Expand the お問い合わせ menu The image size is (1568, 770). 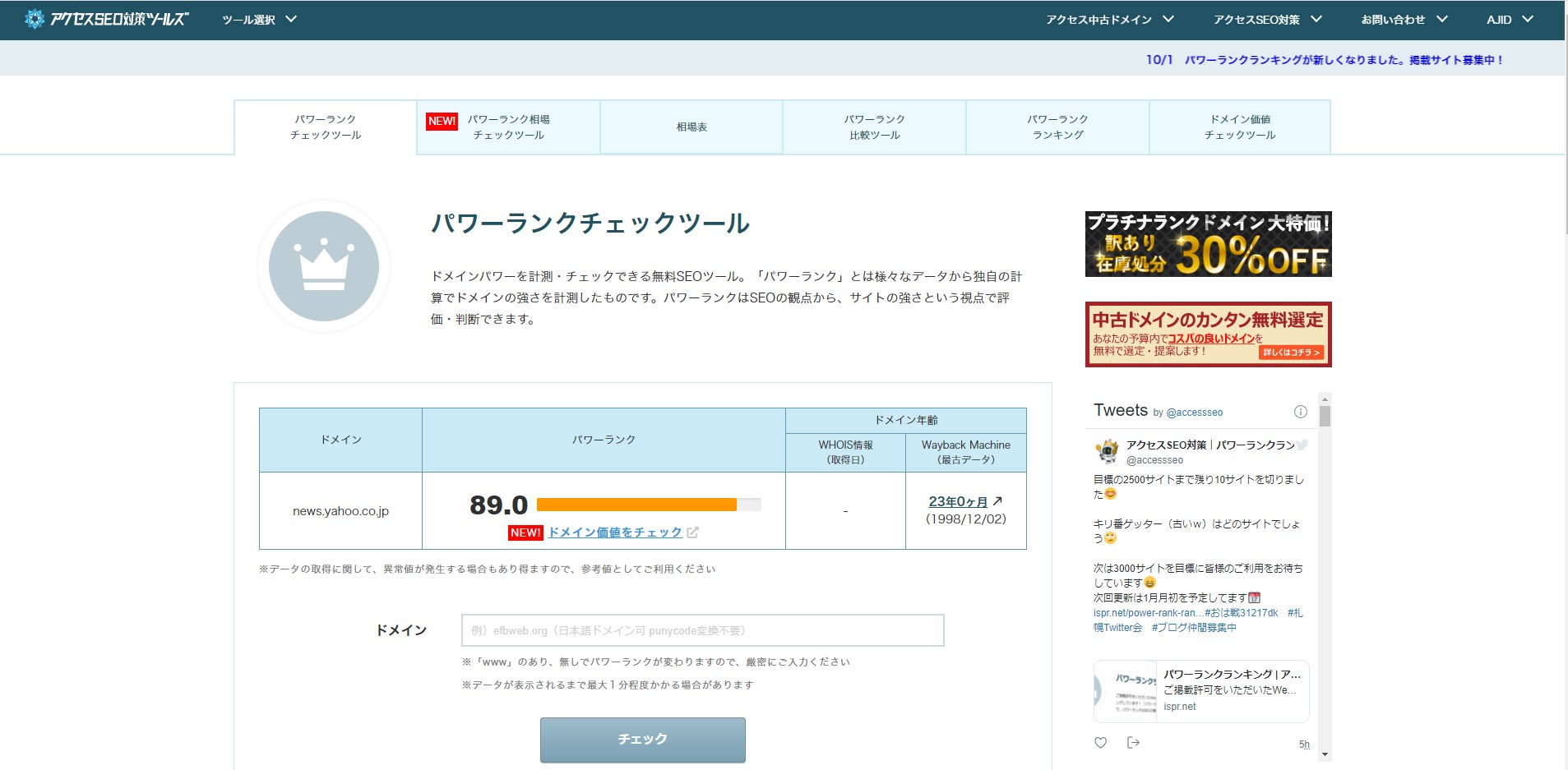pyautogui.click(x=1404, y=20)
